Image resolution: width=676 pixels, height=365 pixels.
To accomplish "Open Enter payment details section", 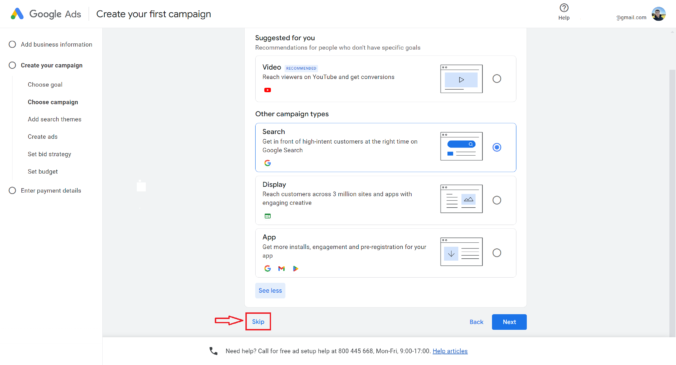I will 51,190.
